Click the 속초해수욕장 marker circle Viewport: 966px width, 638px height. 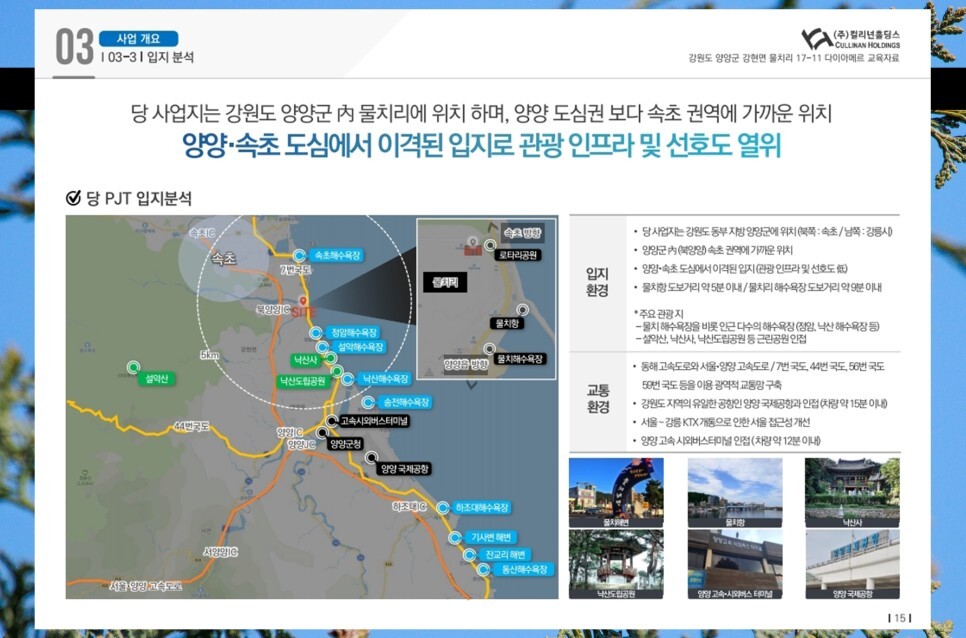click(x=299, y=256)
